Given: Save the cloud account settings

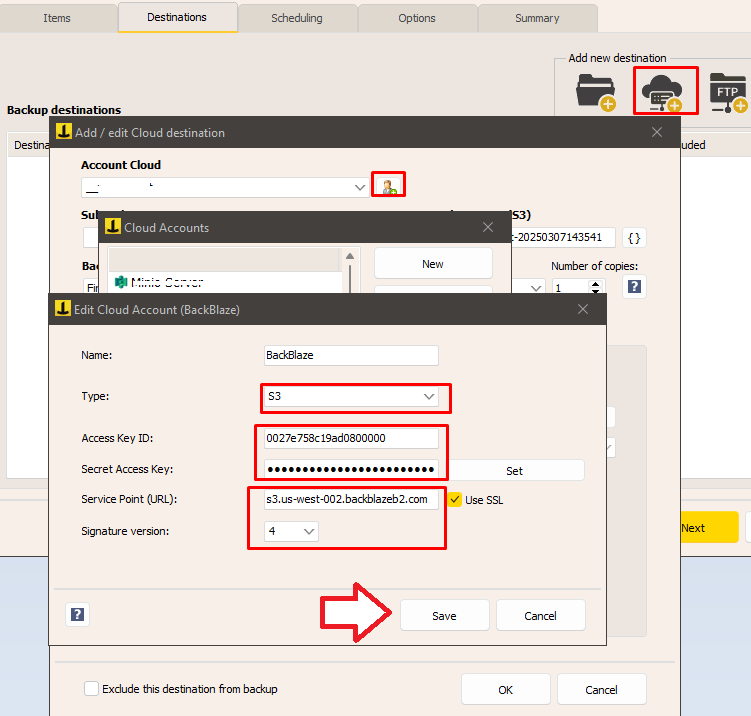Looking at the screenshot, I should [444, 615].
